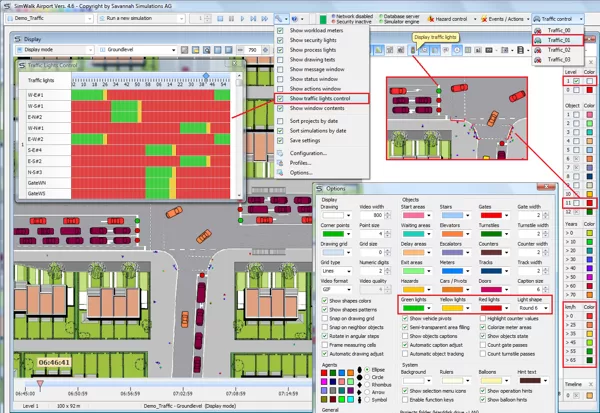
Task: Open the Light shape Round 6 dropdown
Action: coord(546,308)
